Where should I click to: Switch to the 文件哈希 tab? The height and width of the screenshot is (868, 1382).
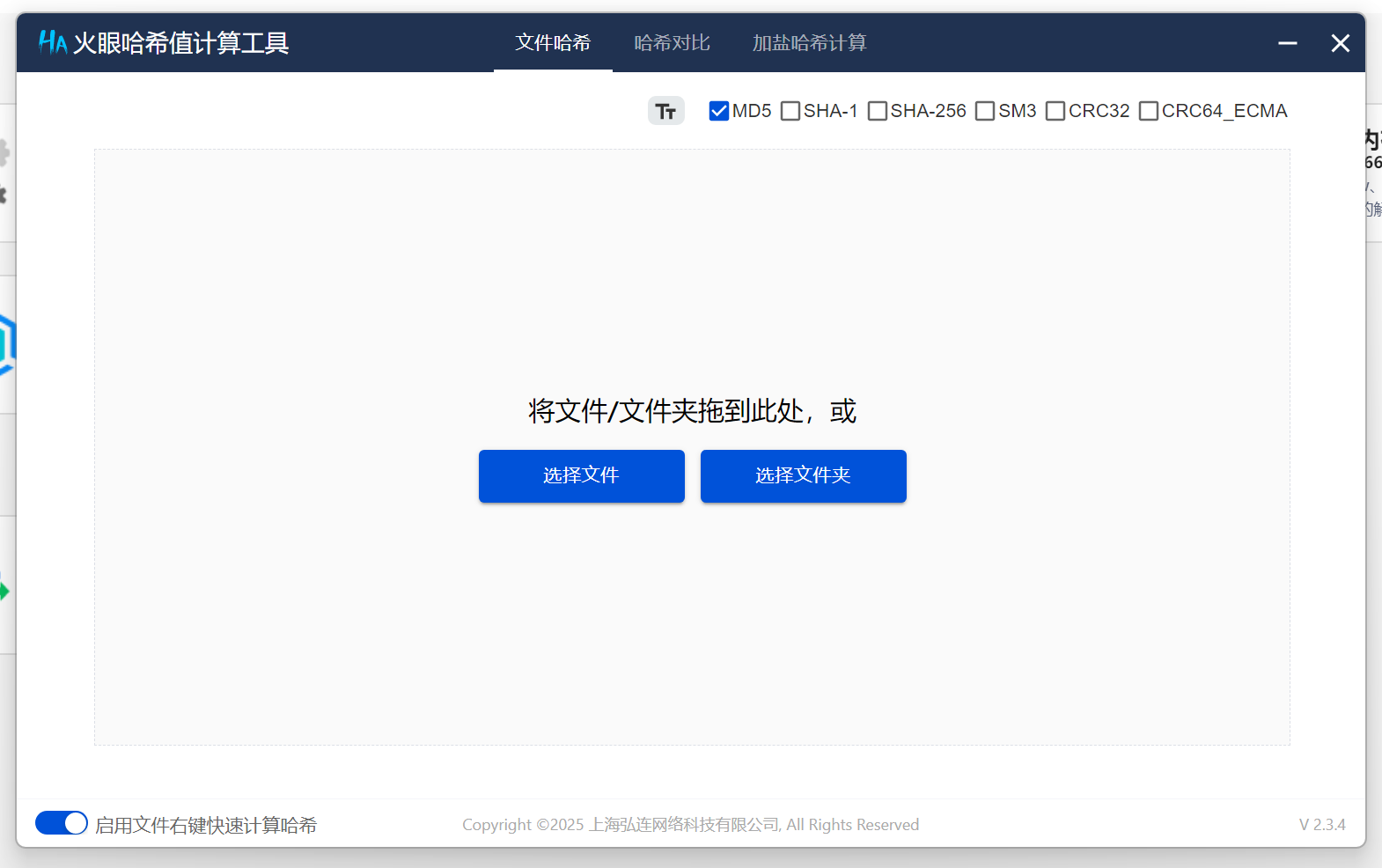553,43
